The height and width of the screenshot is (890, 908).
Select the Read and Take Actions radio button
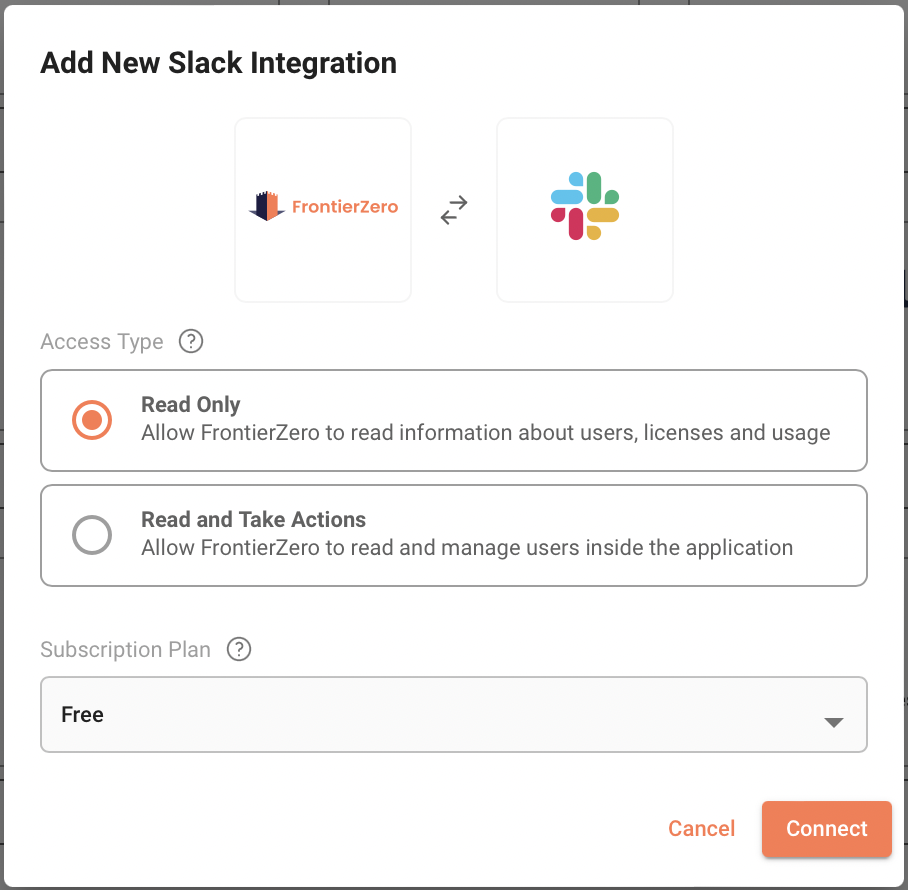coord(92,535)
